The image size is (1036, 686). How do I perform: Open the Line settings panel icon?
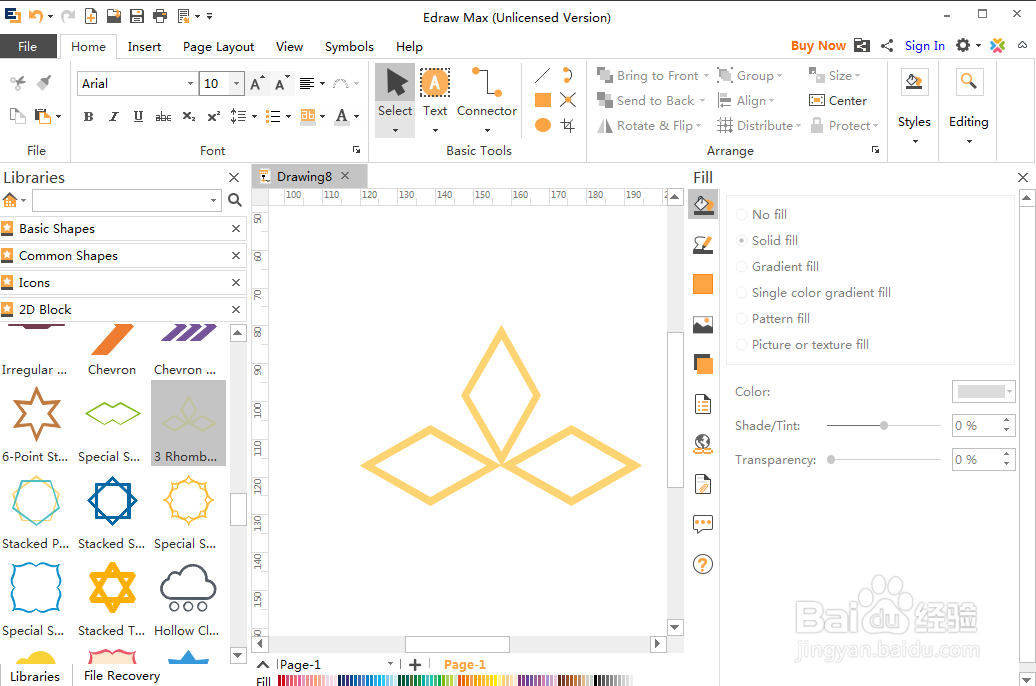coord(702,245)
